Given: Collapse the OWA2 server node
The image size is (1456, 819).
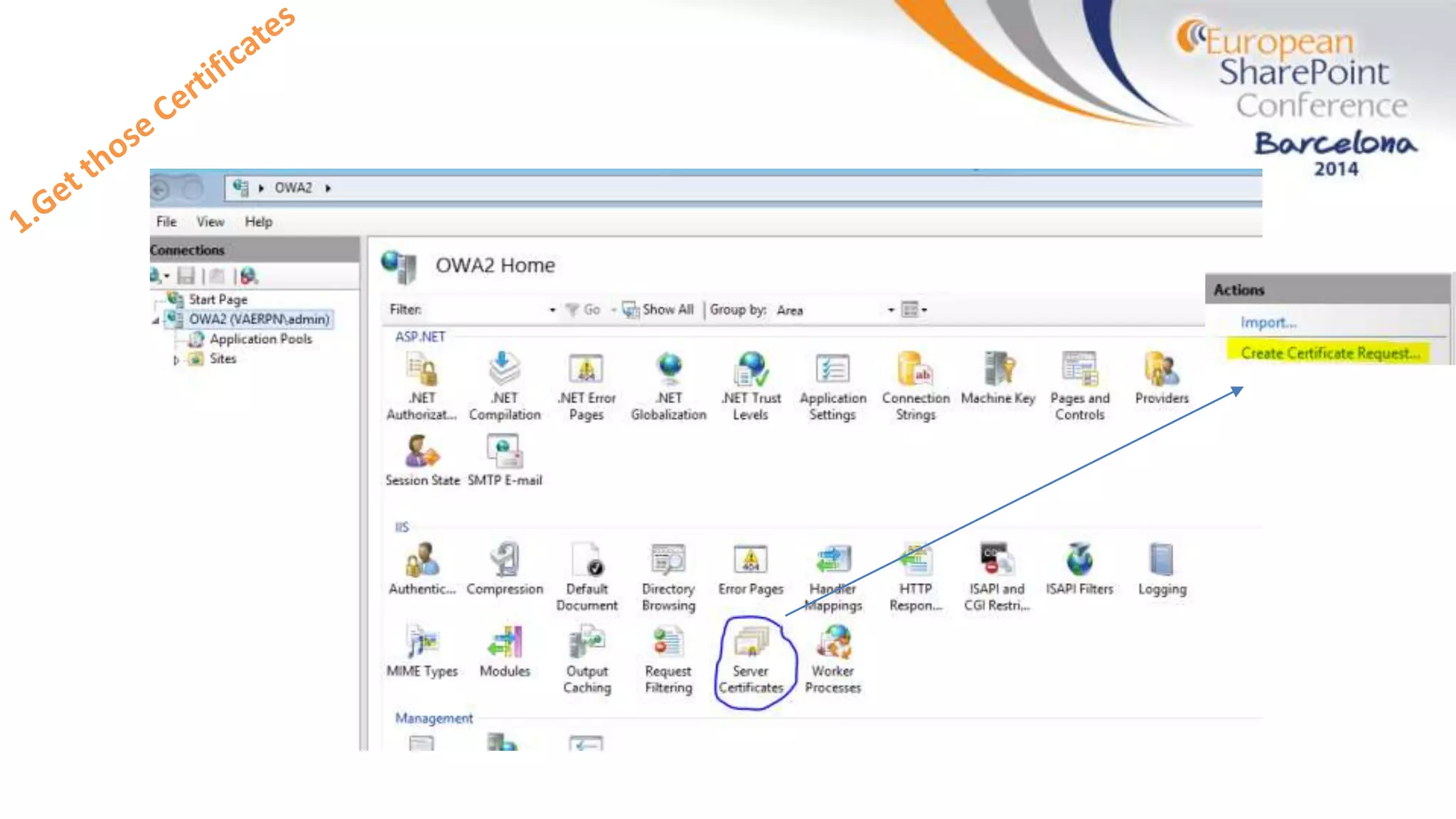Looking at the screenshot, I should pos(156,321).
